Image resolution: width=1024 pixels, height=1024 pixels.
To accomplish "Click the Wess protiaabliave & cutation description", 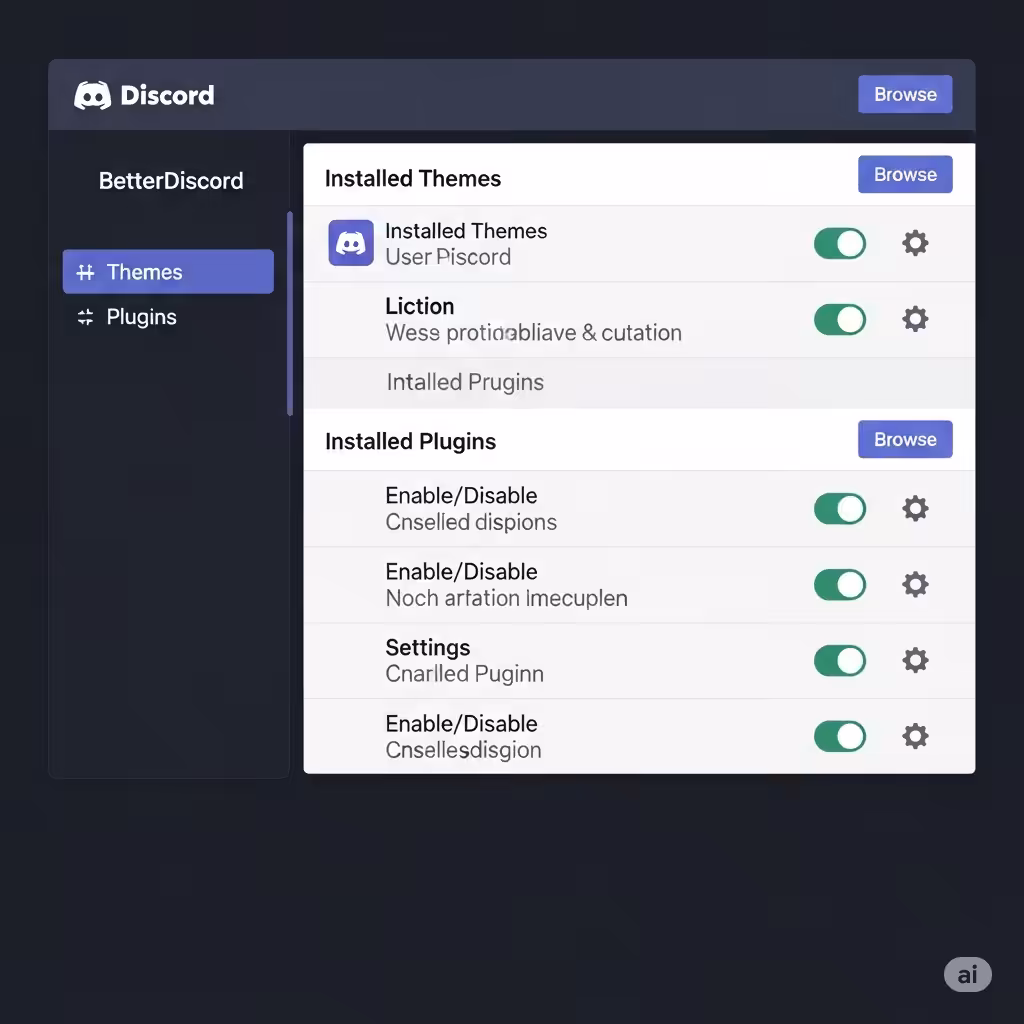I will coord(534,333).
